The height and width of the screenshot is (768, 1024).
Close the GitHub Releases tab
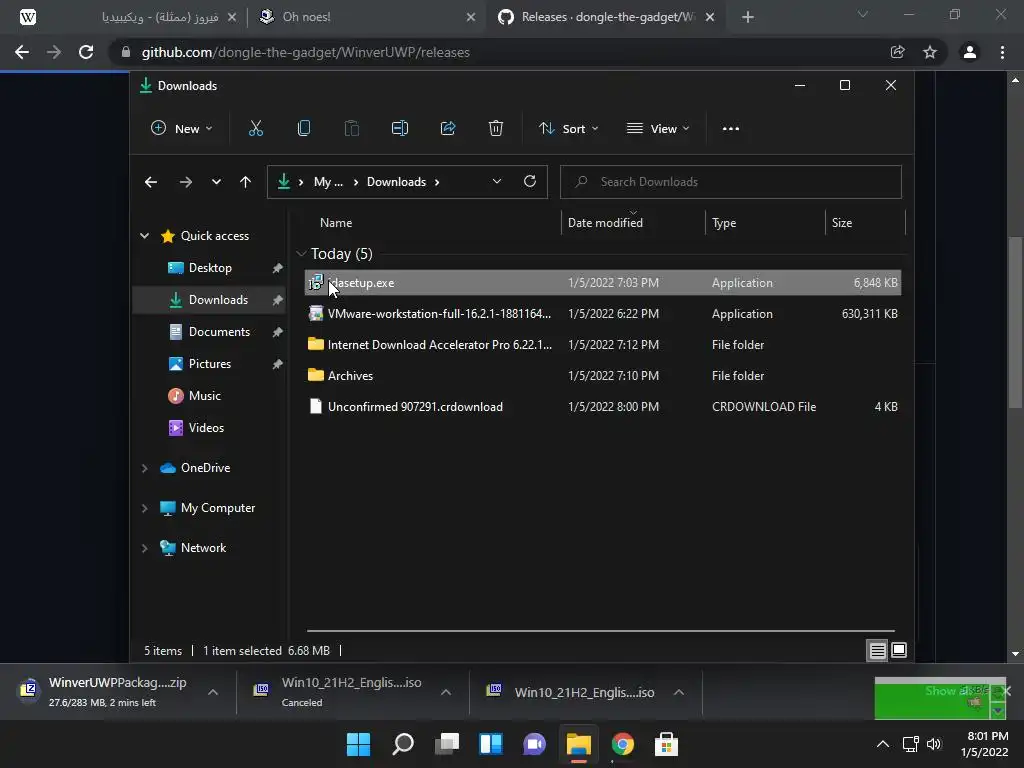pos(710,17)
